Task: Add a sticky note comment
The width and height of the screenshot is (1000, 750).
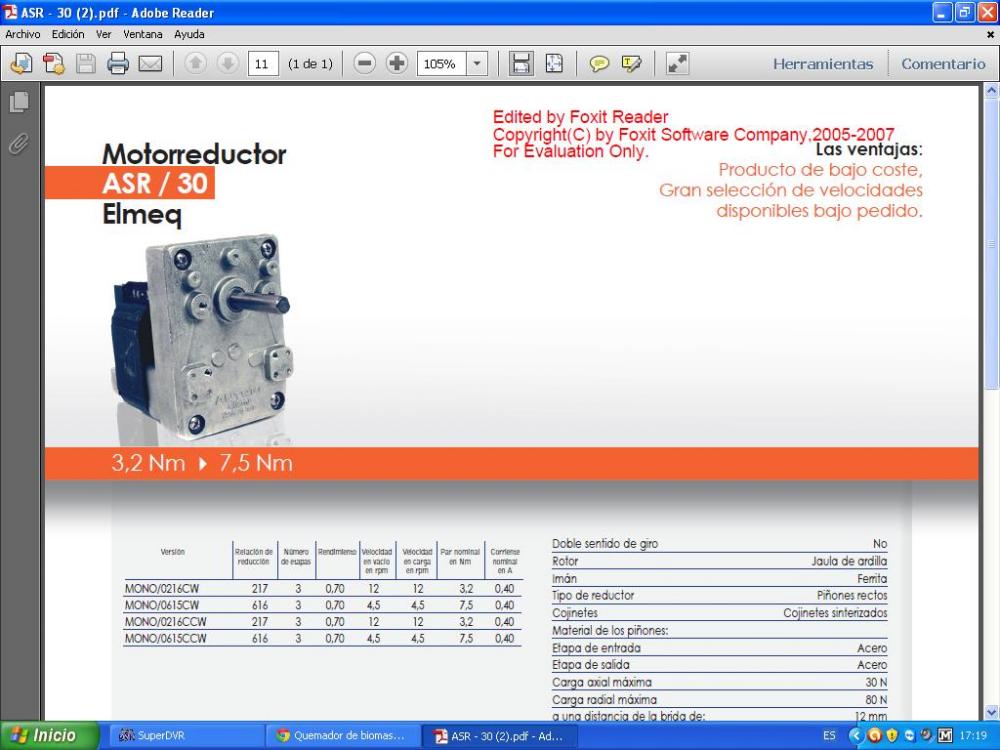Action: [599, 63]
